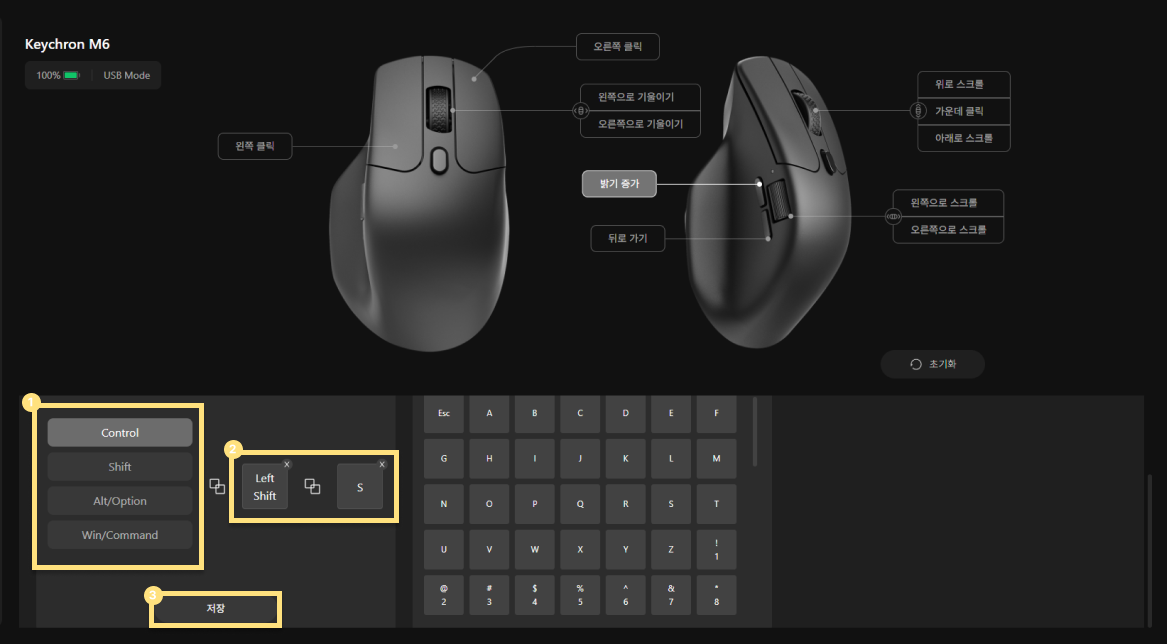Click the reset circular arrow icon
Image resolution: width=1167 pixels, height=644 pixels.
click(x=915, y=365)
